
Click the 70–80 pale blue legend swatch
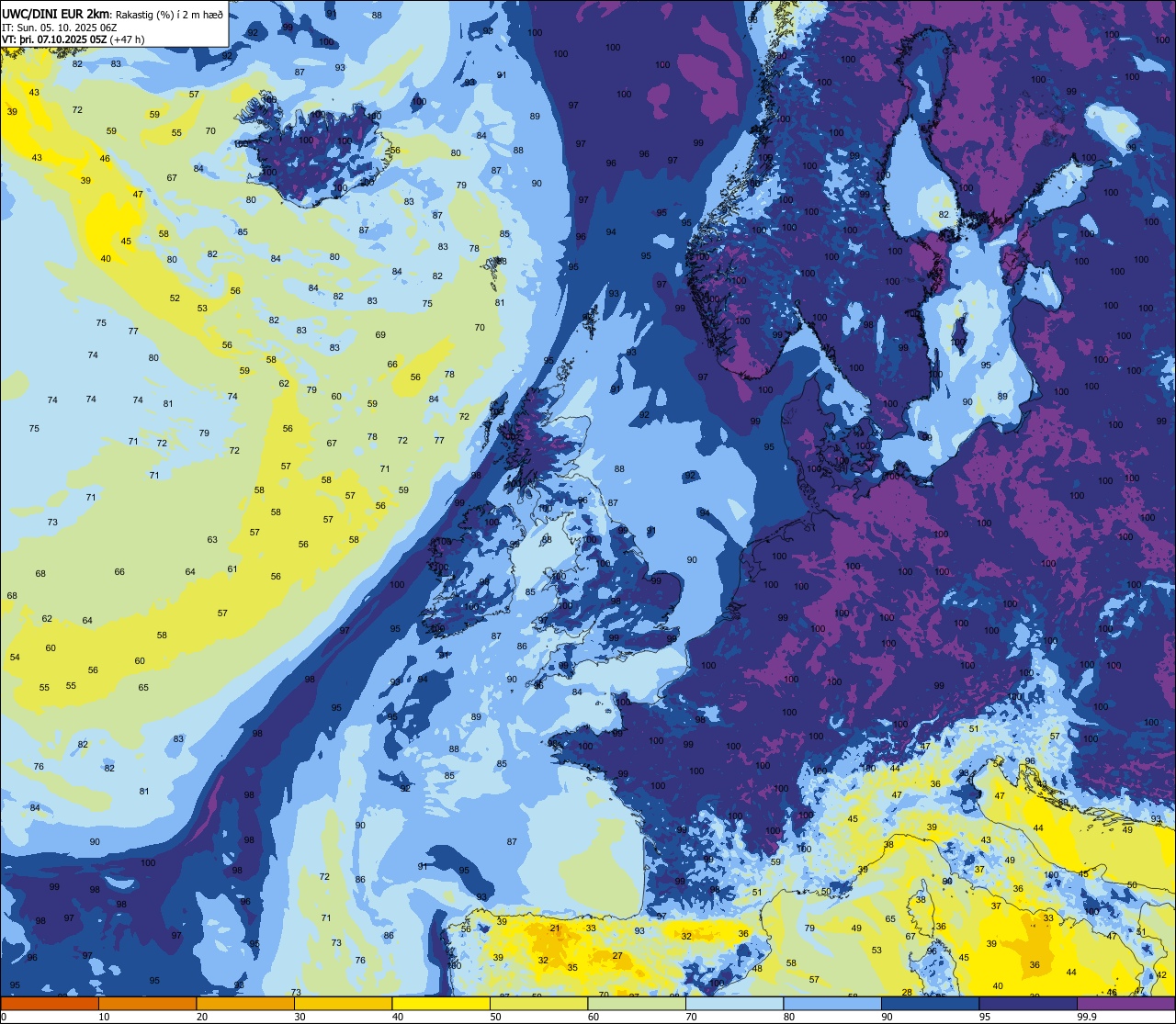[734, 1003]
